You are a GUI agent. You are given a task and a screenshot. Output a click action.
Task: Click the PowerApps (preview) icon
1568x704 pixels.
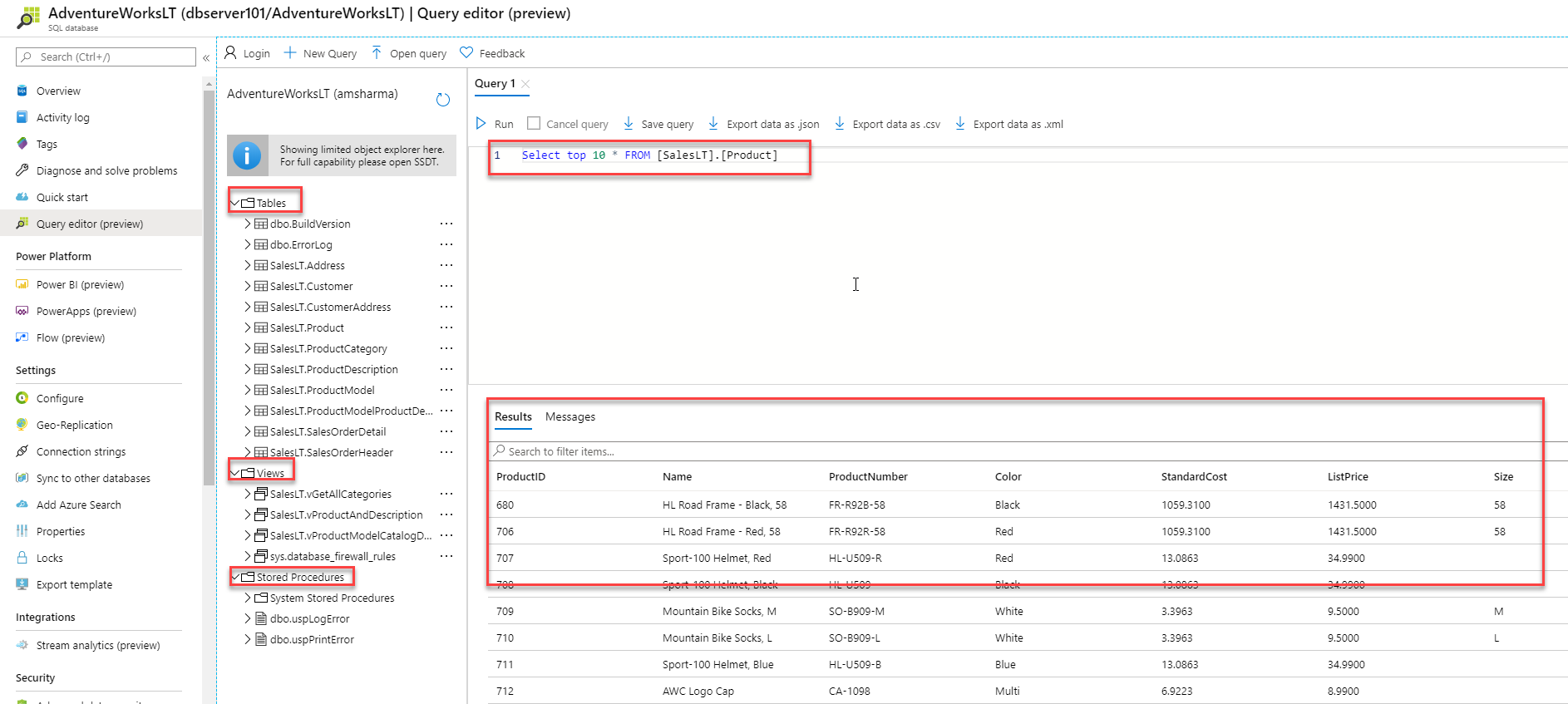tap(22, 311)
